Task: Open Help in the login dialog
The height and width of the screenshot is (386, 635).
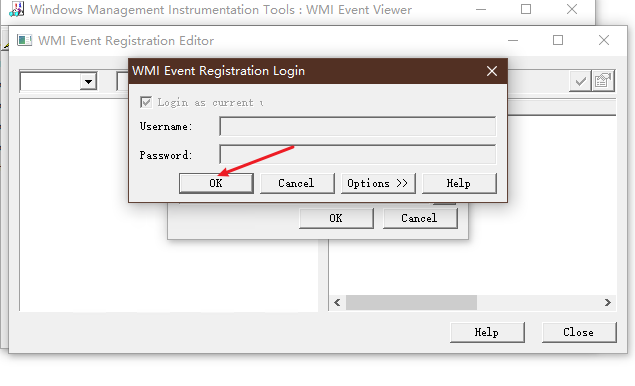Action: pos(459,183)
